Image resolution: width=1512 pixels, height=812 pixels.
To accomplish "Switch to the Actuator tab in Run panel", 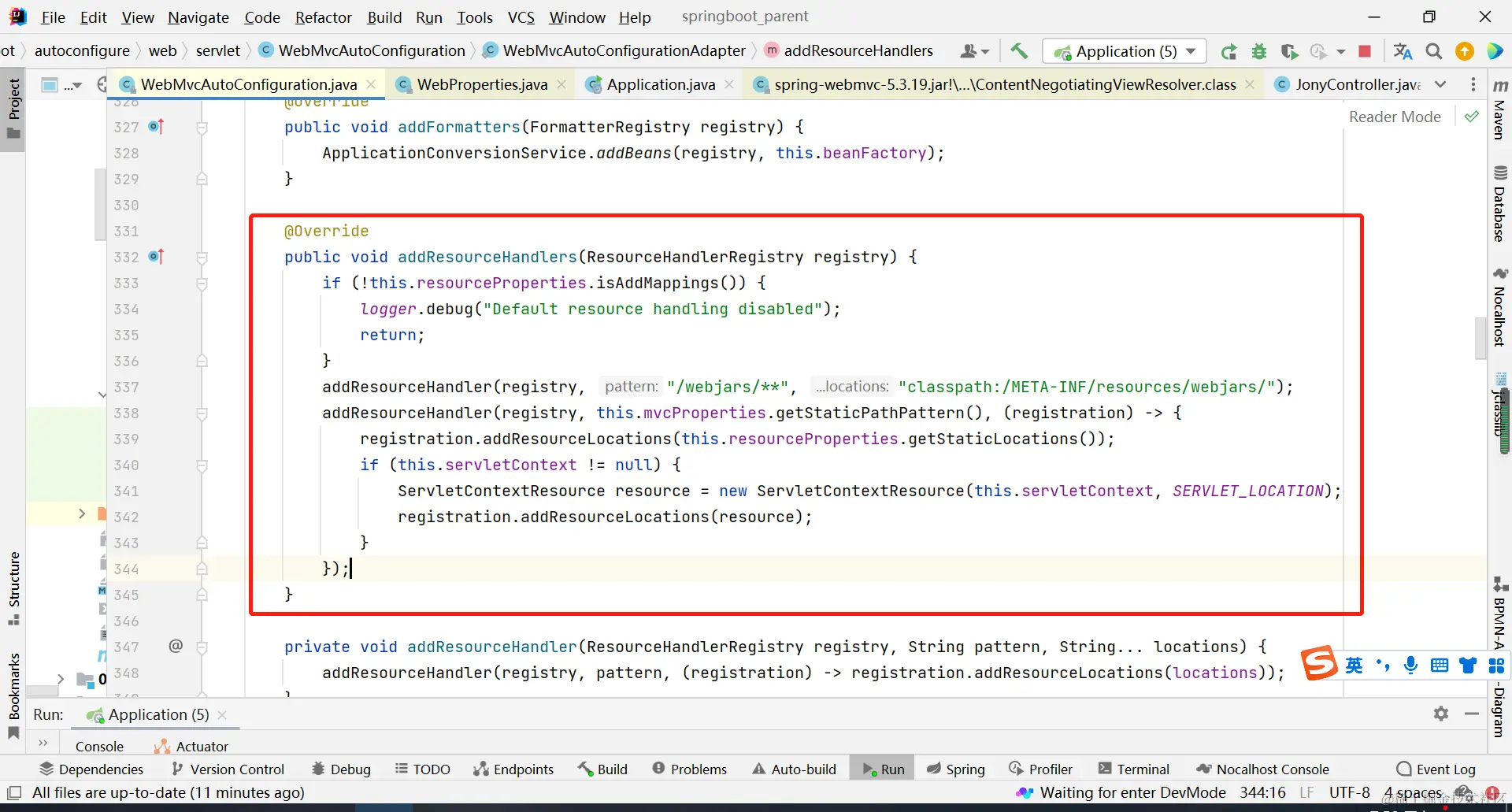I will tap(191, 746).
